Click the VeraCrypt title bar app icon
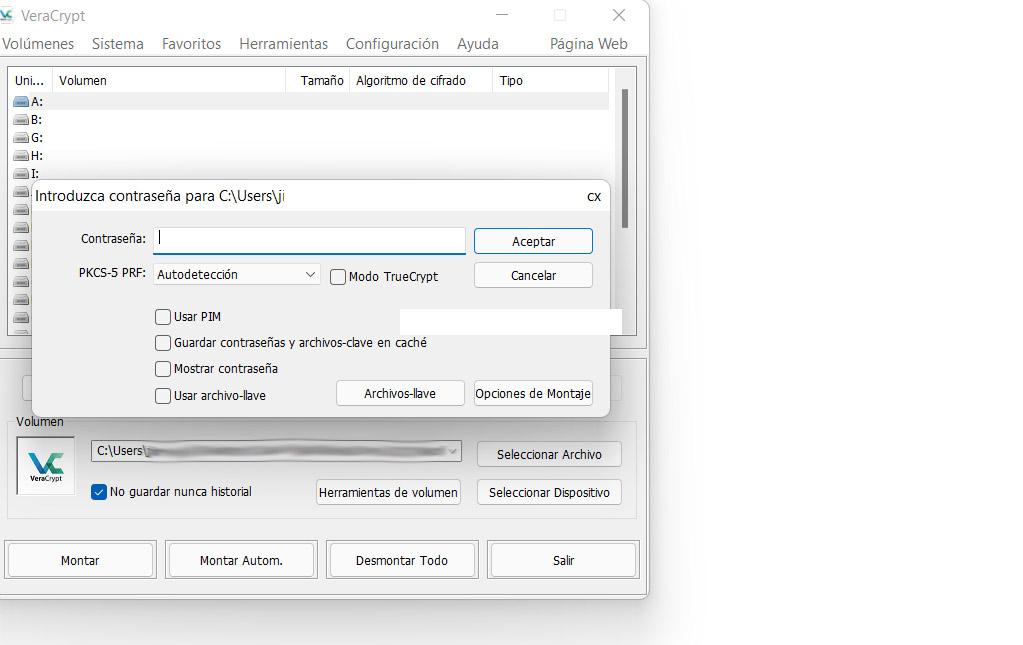Screen dimensions: 1023x645 pyautogui.click(x=6, y=15)
